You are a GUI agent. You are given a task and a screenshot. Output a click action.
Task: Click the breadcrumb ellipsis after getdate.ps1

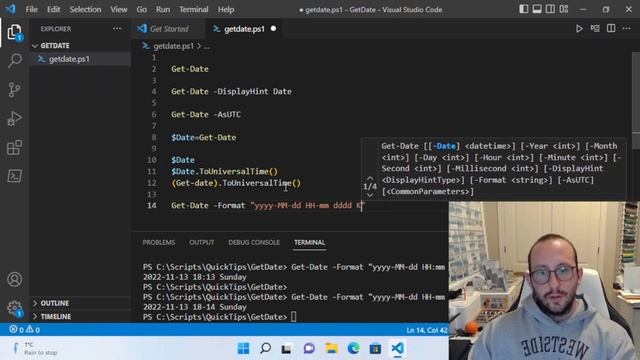click(207, 46)
